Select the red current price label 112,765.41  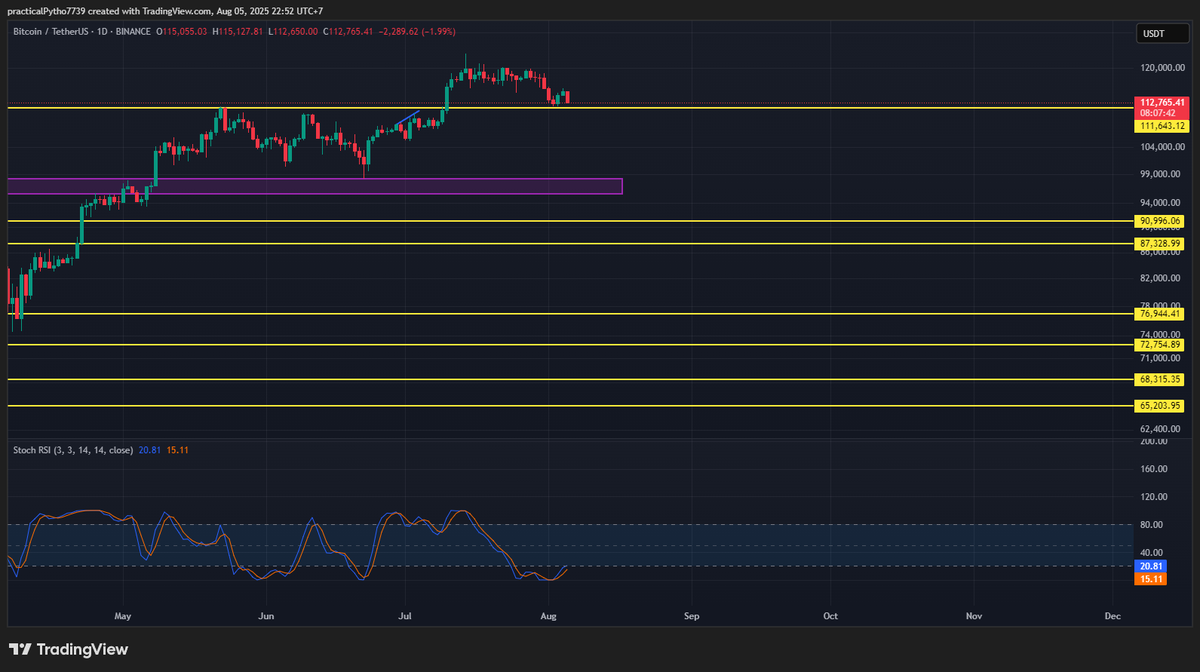pyautogui.click(x=1161, y=102)
